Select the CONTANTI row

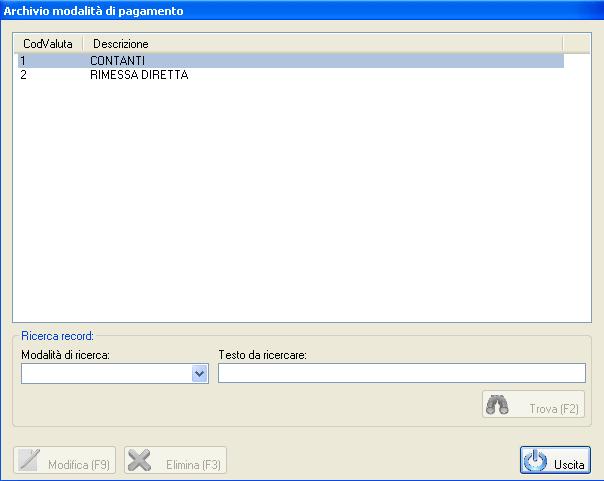291,61
